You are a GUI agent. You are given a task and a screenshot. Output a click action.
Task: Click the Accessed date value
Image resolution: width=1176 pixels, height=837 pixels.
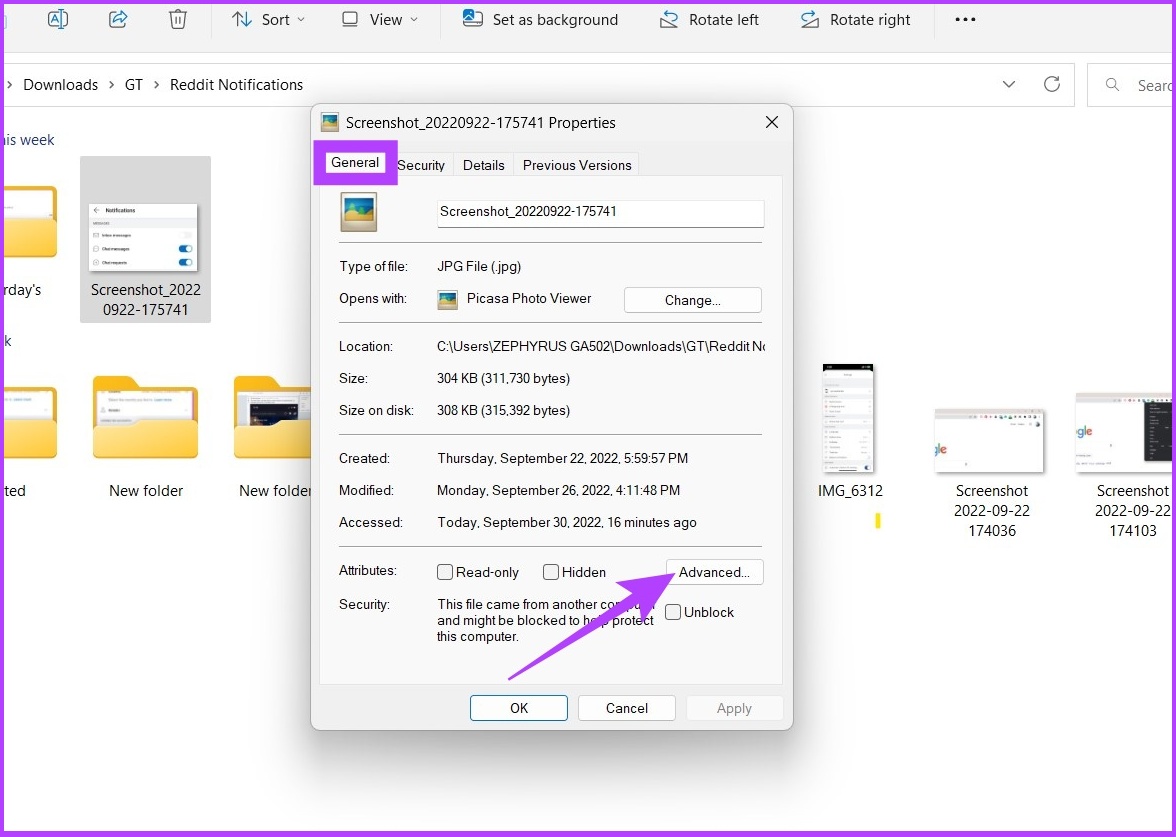[567, 522]
